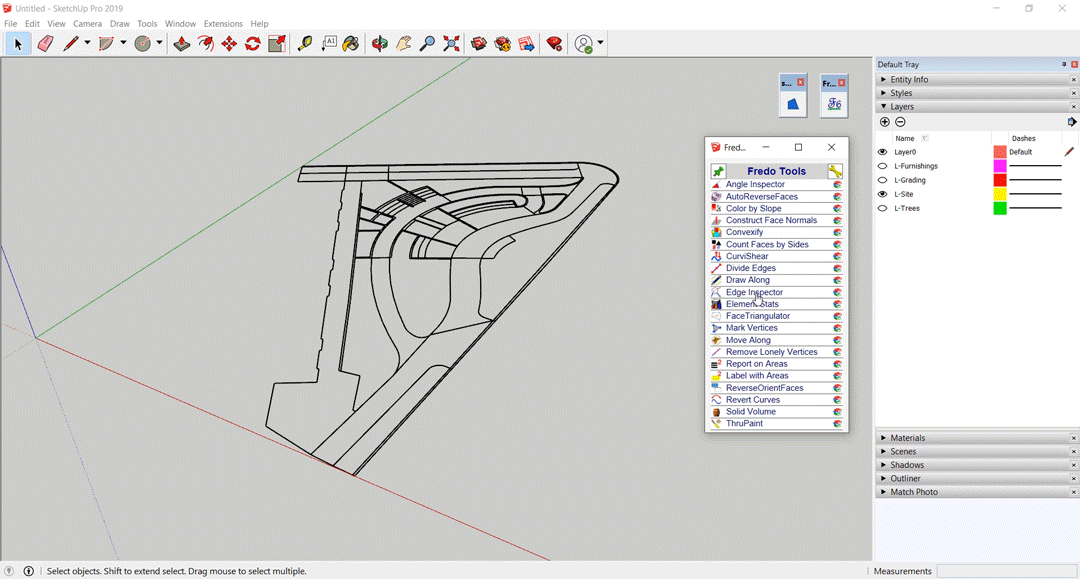Toggle visibility of L-Trees layer
Screen dimensions: 1080x579
882,208
